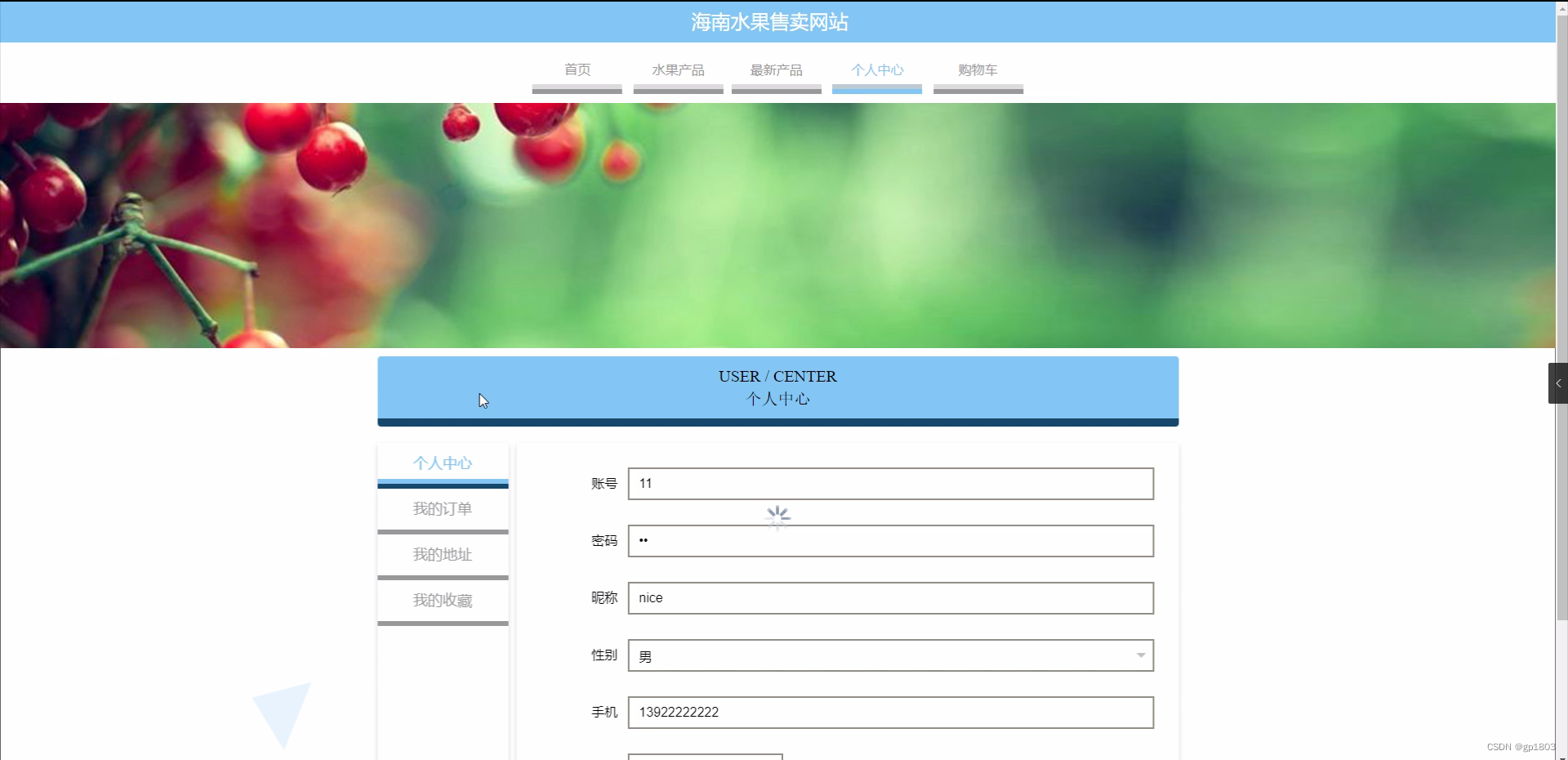Click the 账号 input showing 11
This screenshot has height=760, width=1568.
coord(889,484)
